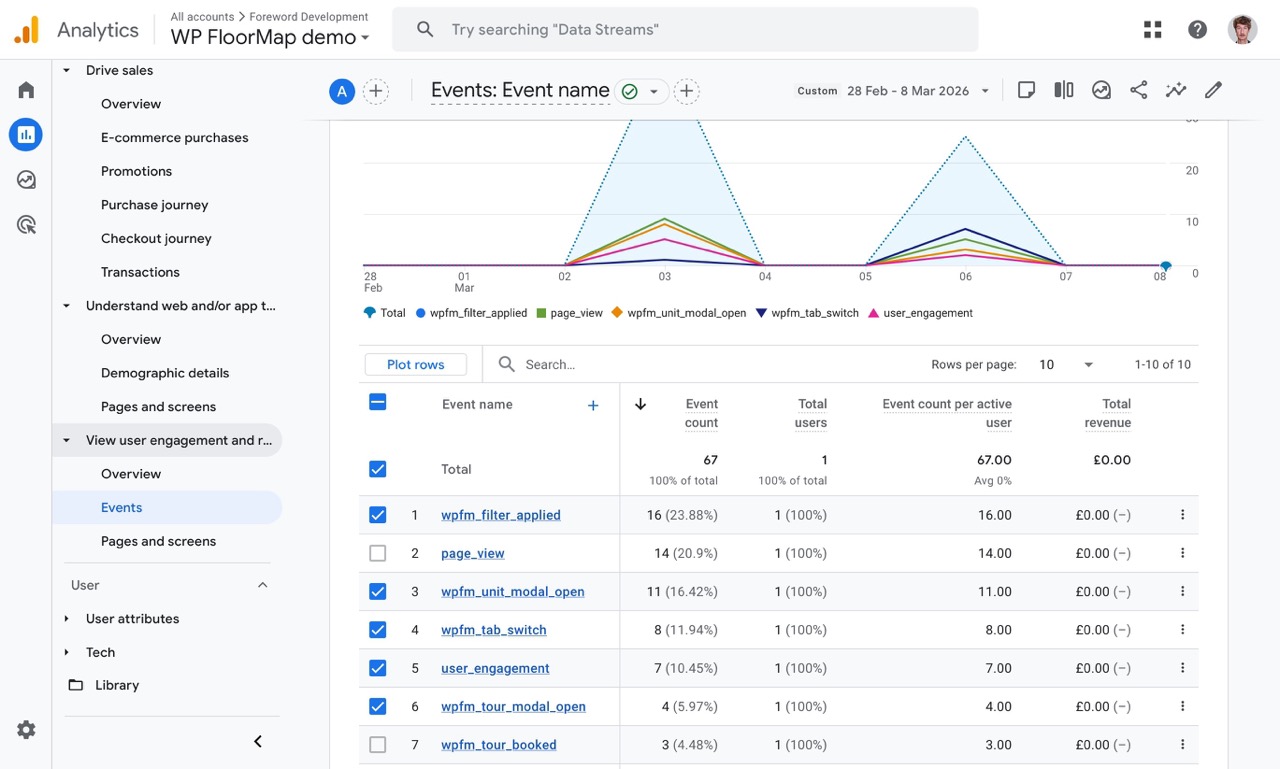Uncheck the Total row select-all checkbox

(x=377, y=469)
